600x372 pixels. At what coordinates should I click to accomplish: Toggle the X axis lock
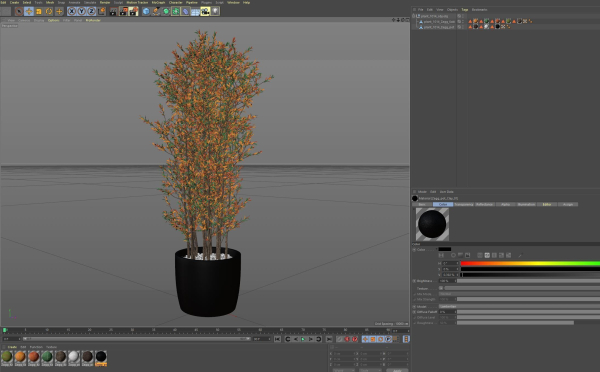pos(72,11)
